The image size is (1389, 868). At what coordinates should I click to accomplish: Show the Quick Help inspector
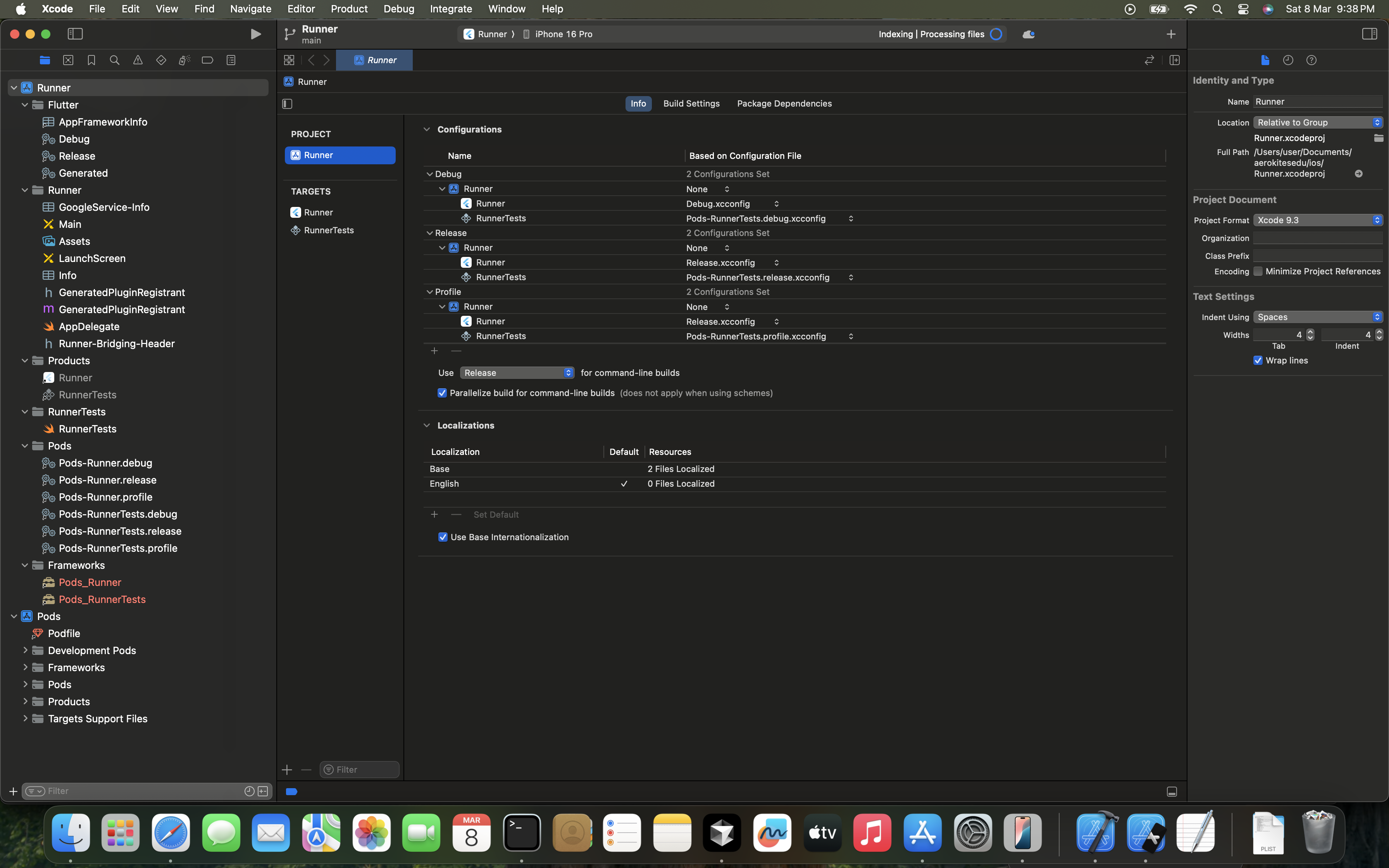click(1311, 60)
